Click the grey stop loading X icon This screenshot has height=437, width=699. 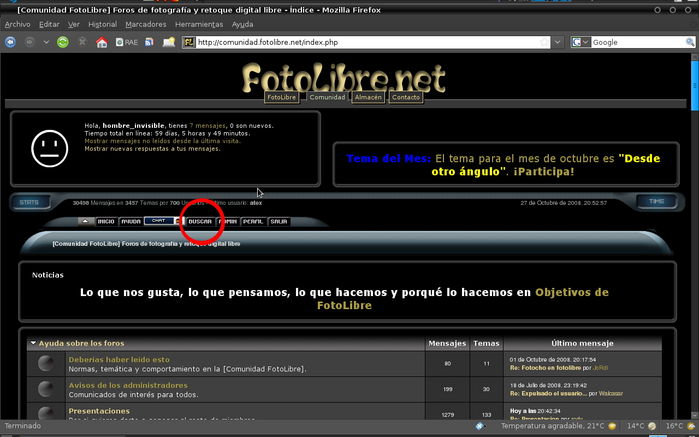[82, 42]
